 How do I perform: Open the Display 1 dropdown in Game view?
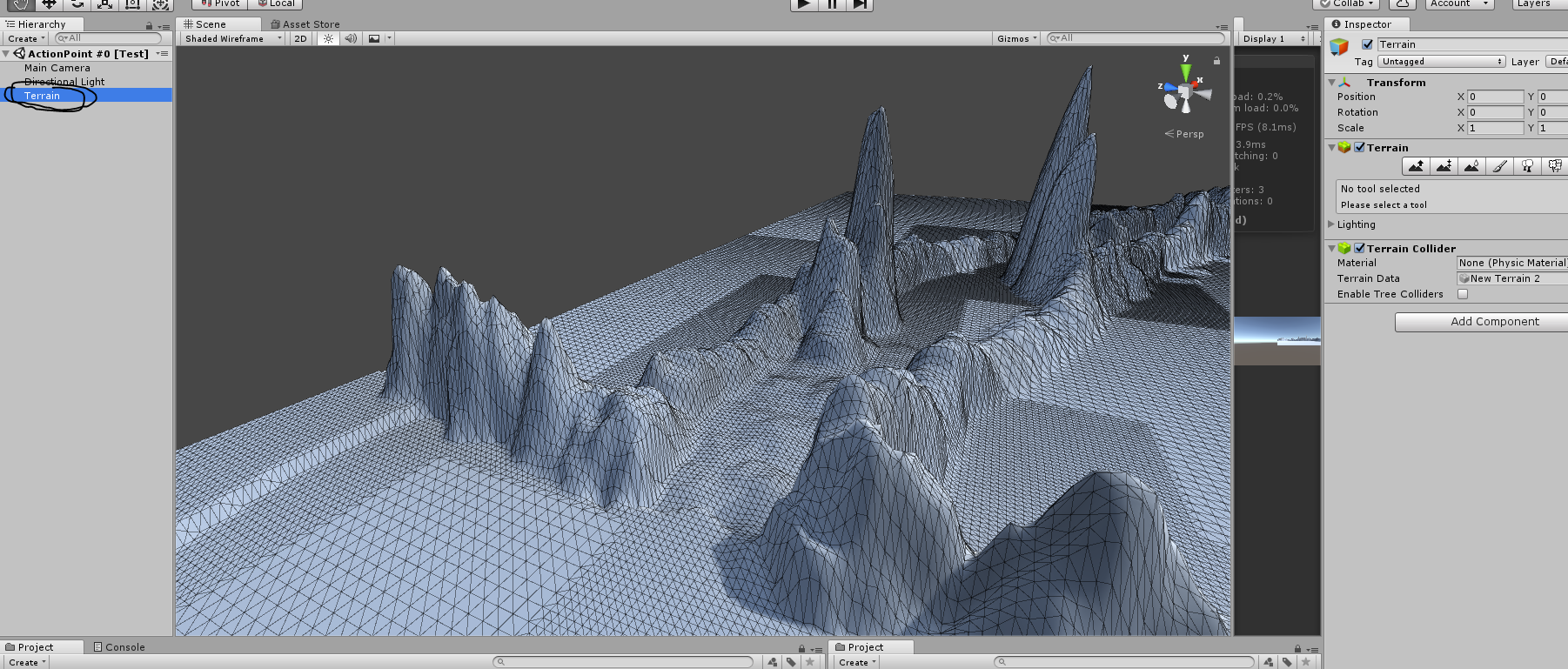pyautogui.click(x=1274, y=38)
